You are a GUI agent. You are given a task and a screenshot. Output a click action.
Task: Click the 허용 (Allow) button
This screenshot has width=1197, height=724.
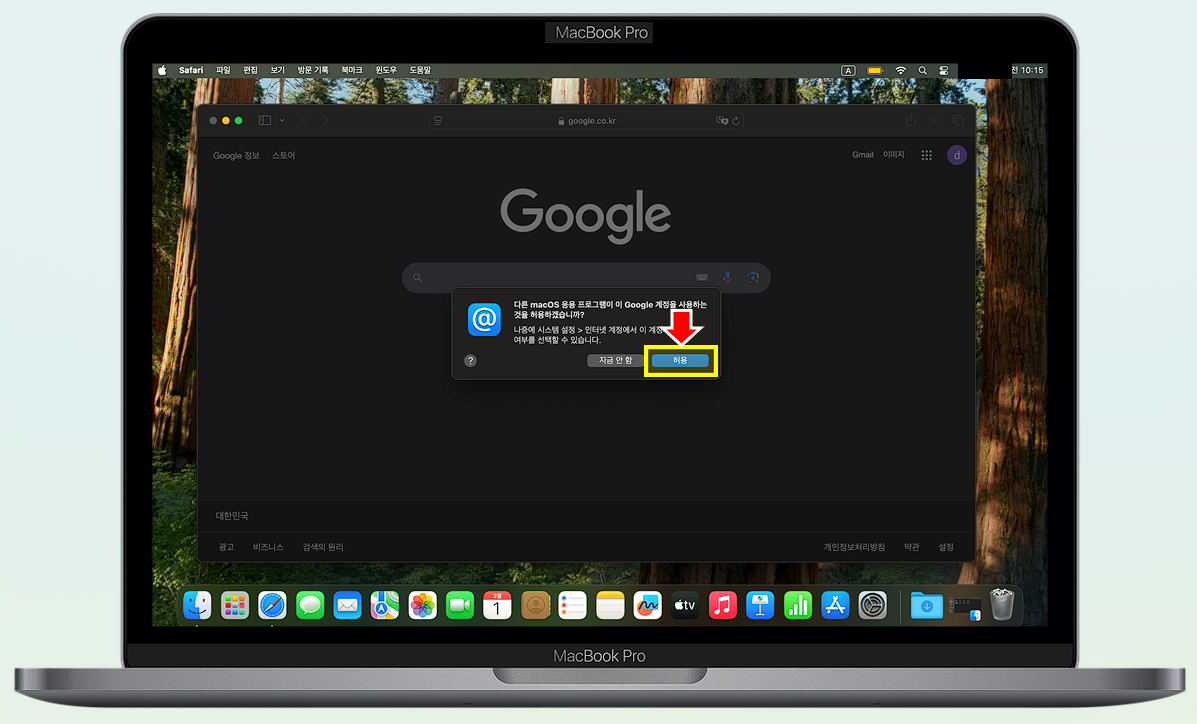pyautogui.click(x=679, y=360)
